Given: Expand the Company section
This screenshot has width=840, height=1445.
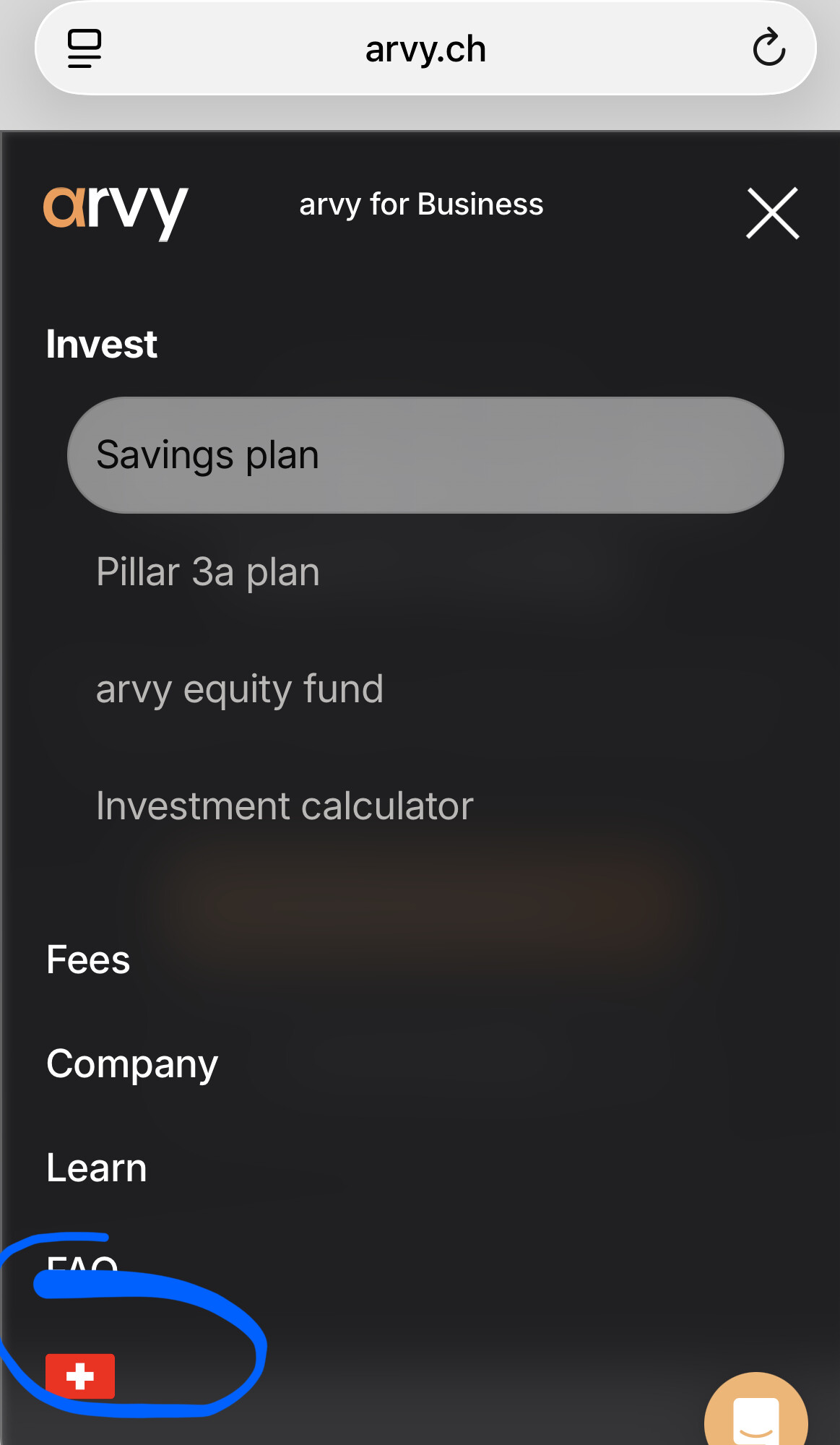Looking at the screenshot, I should coord(132,1064).
